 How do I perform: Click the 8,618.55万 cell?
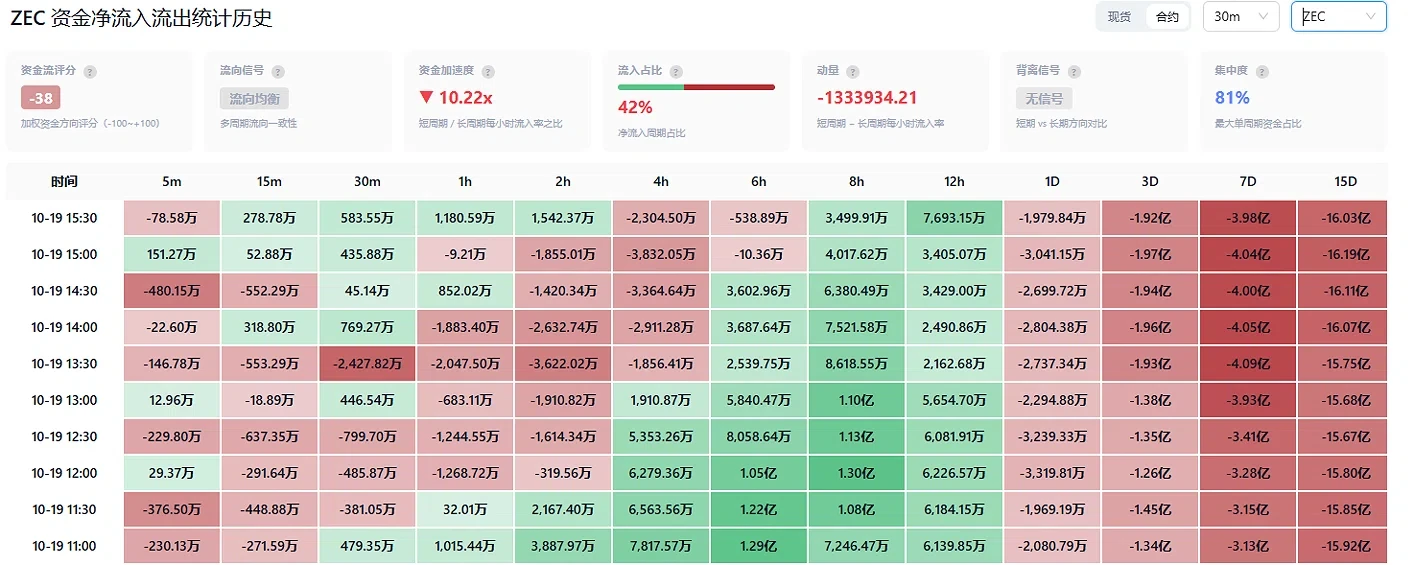pyautogui.click(x=857, y=364)
